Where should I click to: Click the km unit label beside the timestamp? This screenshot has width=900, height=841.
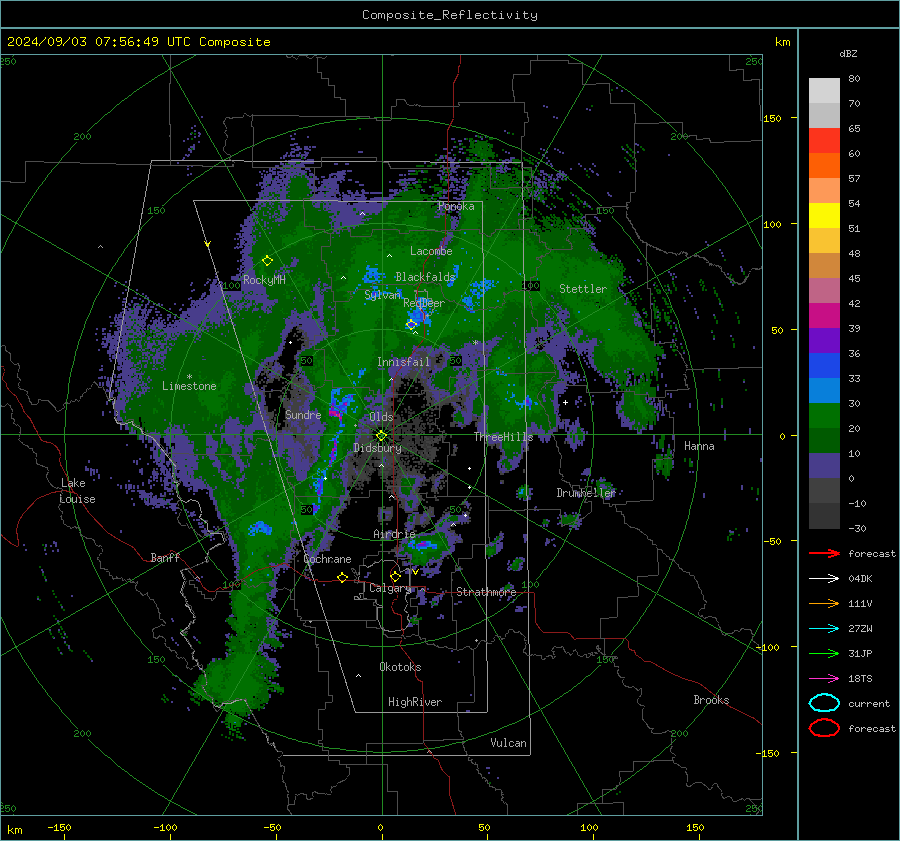tap(782, 42)
